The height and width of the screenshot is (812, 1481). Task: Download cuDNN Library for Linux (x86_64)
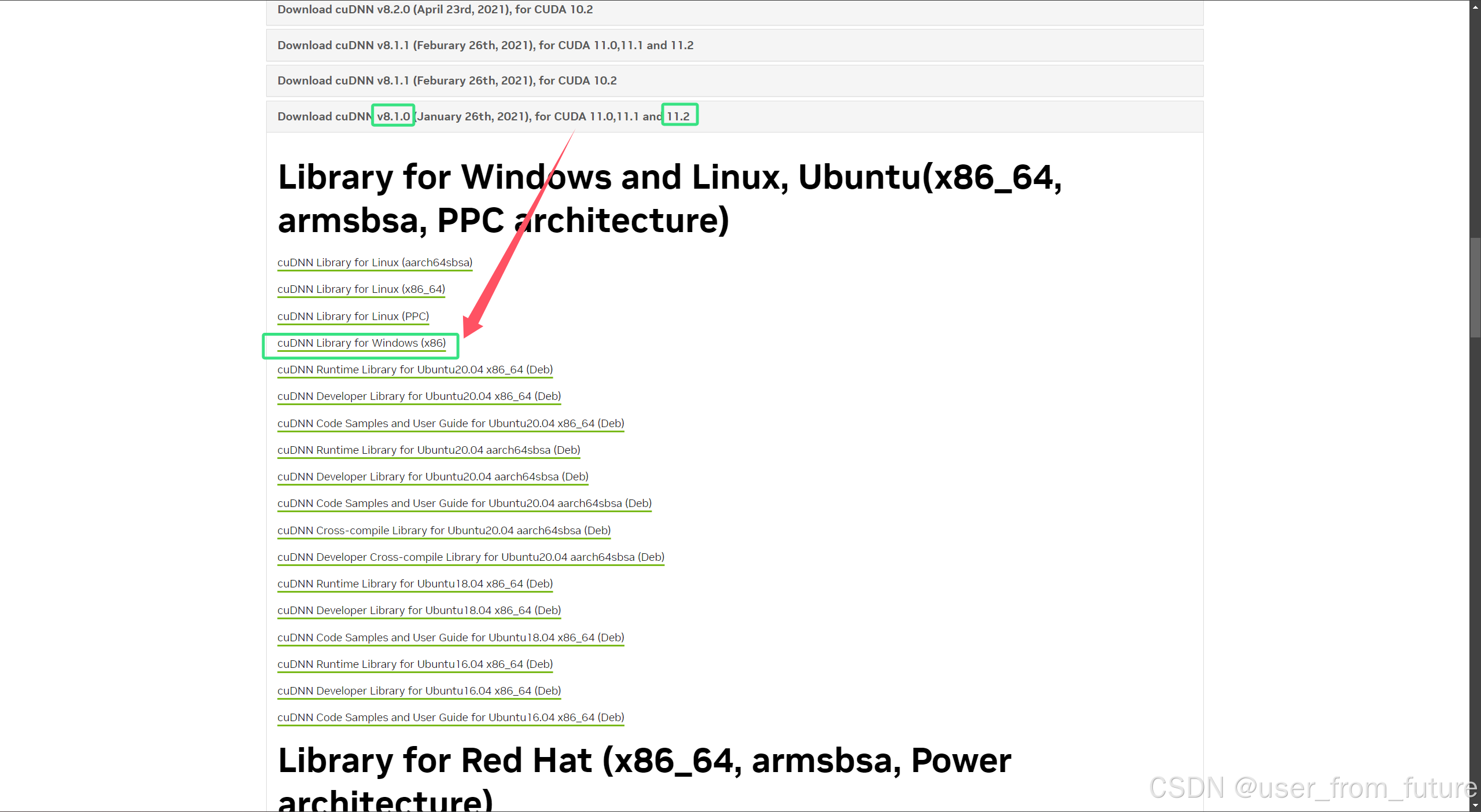(x=361, y=289)
